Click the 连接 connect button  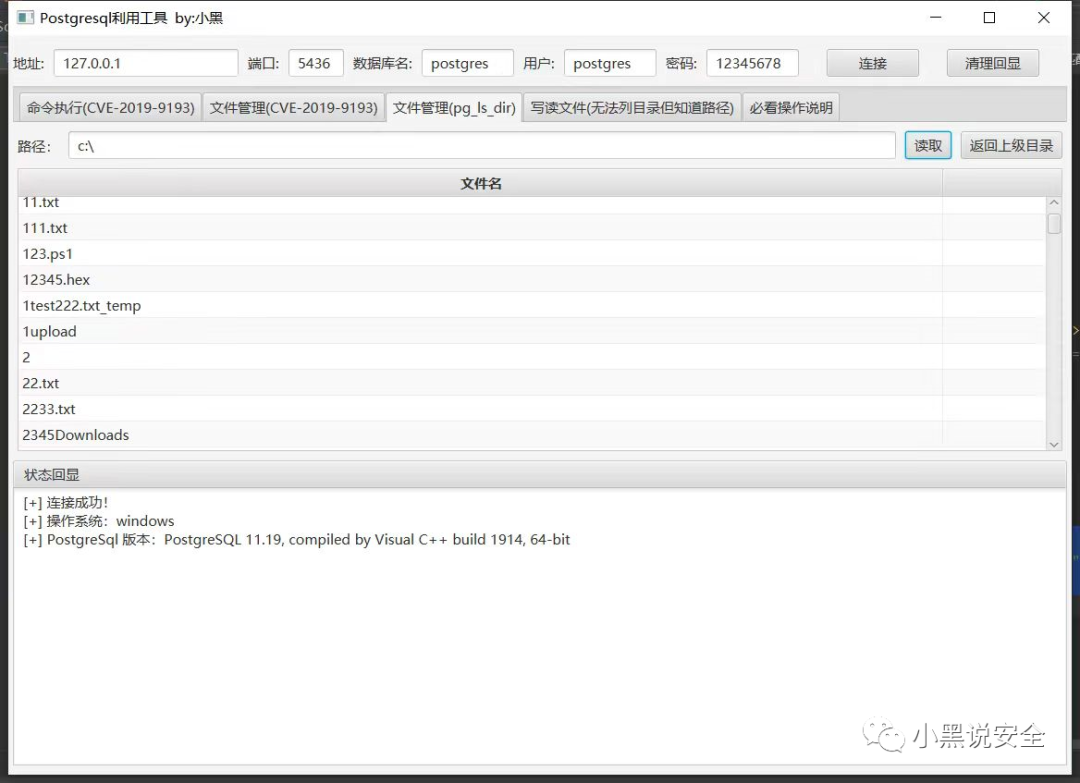[872, 63]
